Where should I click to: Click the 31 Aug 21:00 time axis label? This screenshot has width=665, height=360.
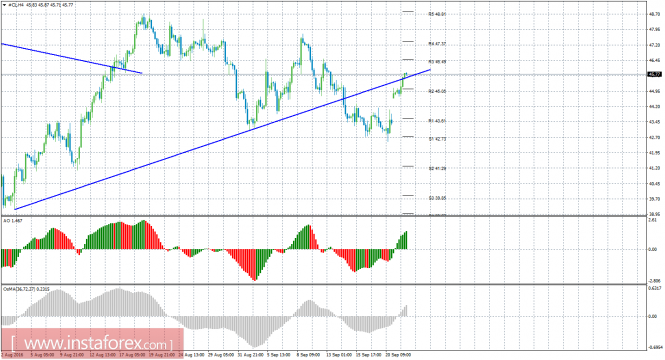click(250, 354)
